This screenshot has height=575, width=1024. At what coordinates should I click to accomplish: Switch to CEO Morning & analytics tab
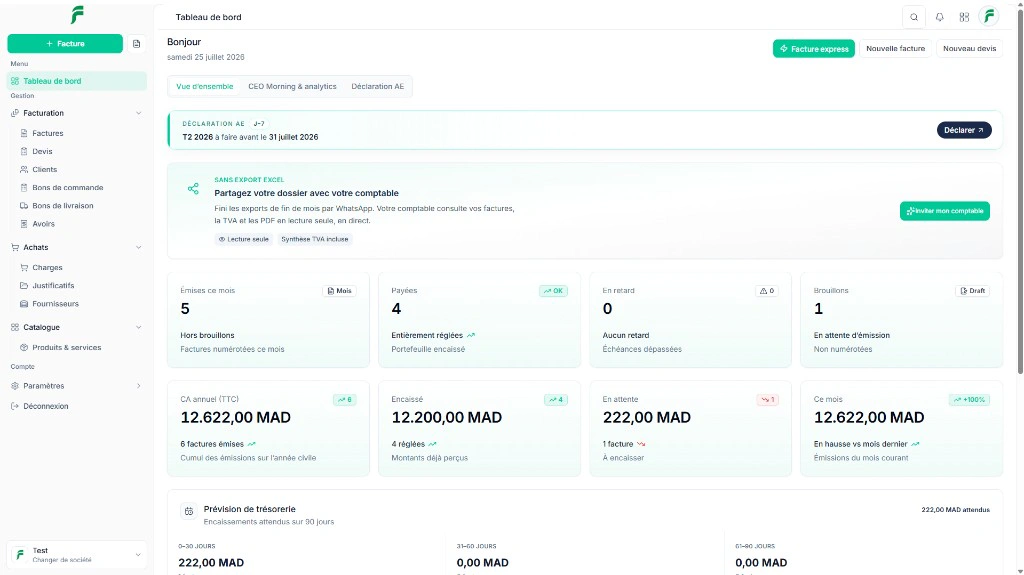tap(292, 86)
